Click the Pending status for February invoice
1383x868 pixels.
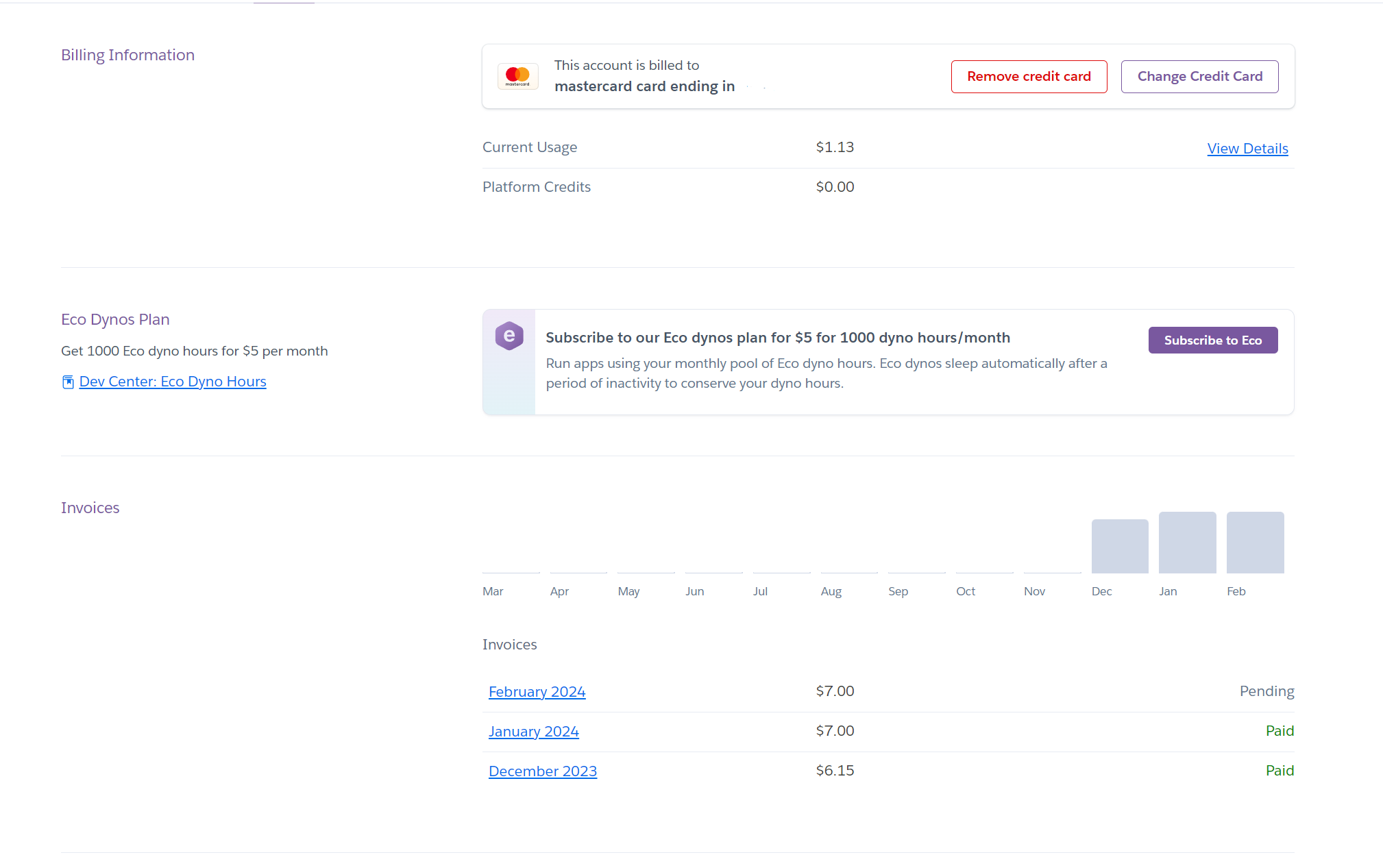point(1266,691)
